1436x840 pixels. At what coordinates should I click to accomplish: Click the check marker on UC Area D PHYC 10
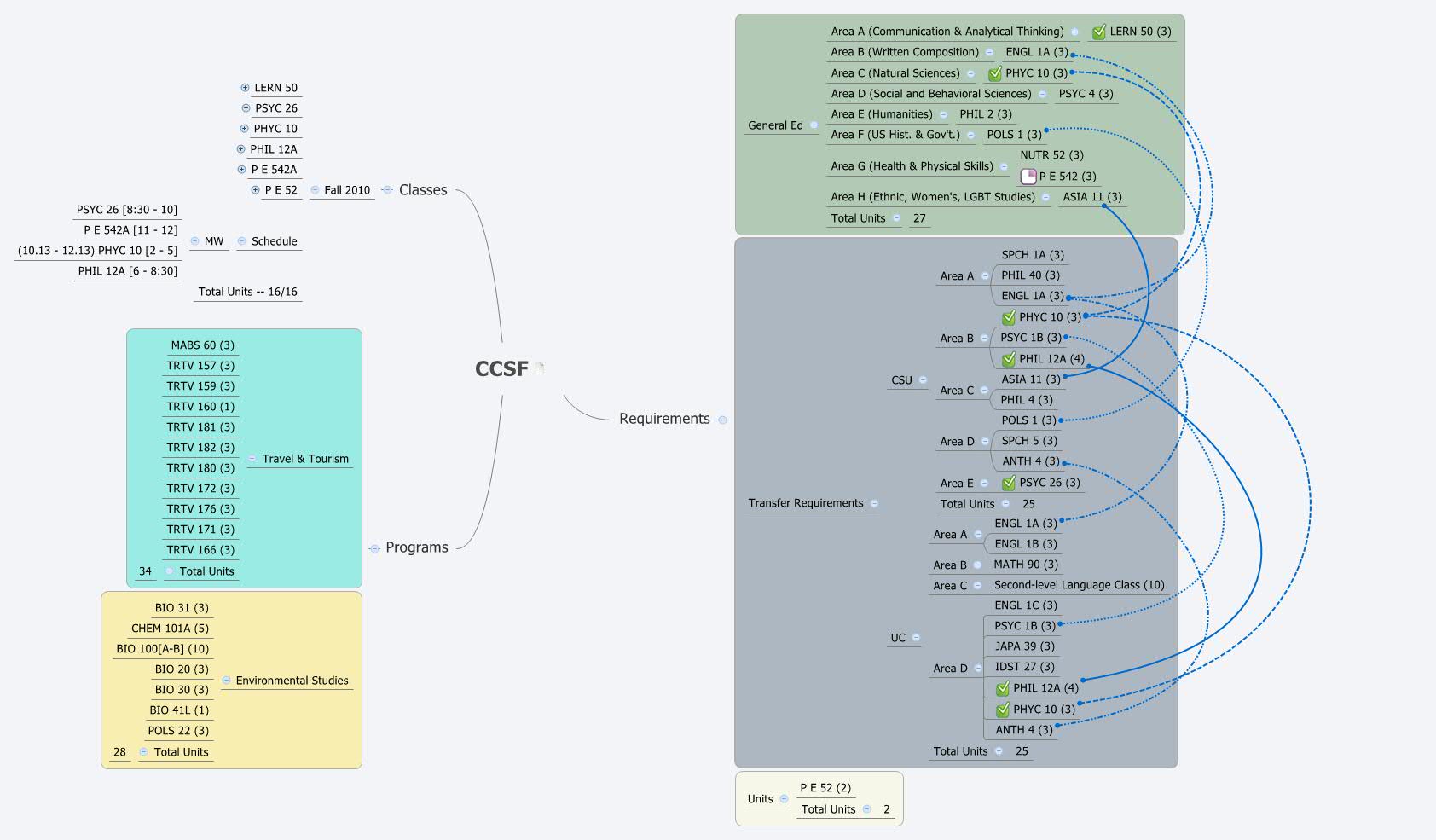[x=1002, y=710]
